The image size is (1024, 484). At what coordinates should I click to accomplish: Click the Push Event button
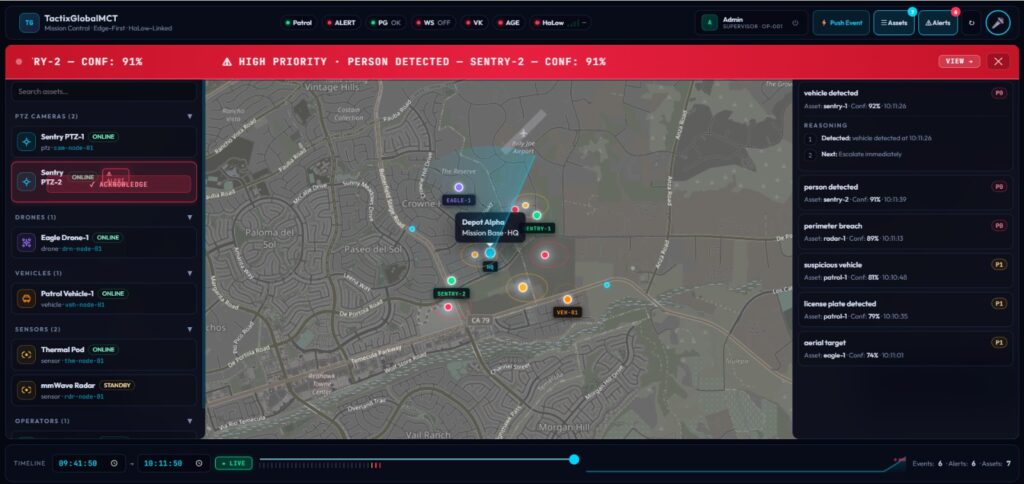841,23
